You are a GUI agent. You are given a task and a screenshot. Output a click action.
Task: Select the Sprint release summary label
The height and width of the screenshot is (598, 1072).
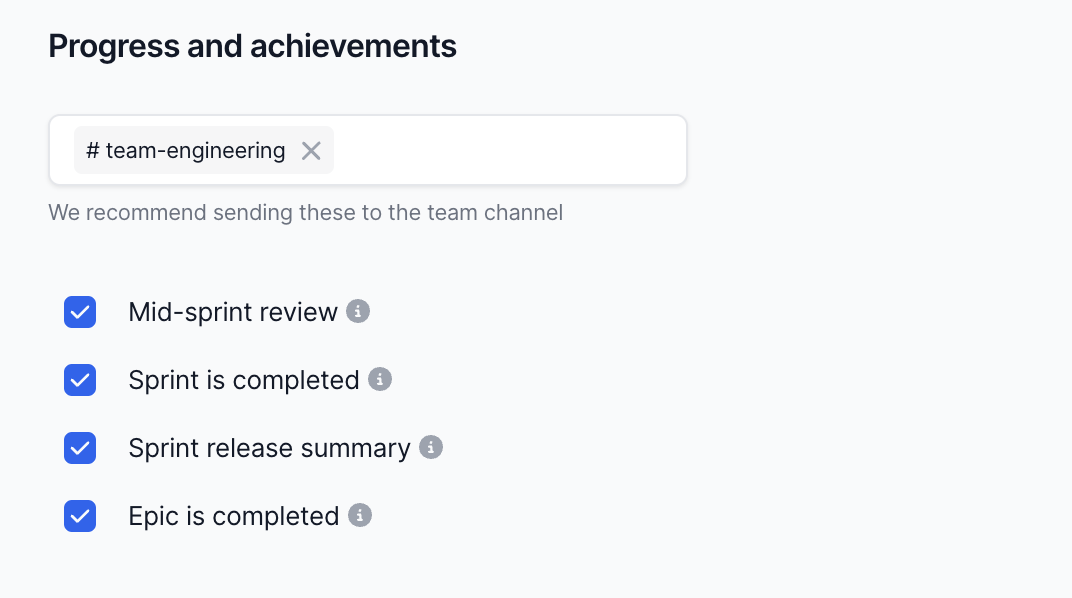269,448
